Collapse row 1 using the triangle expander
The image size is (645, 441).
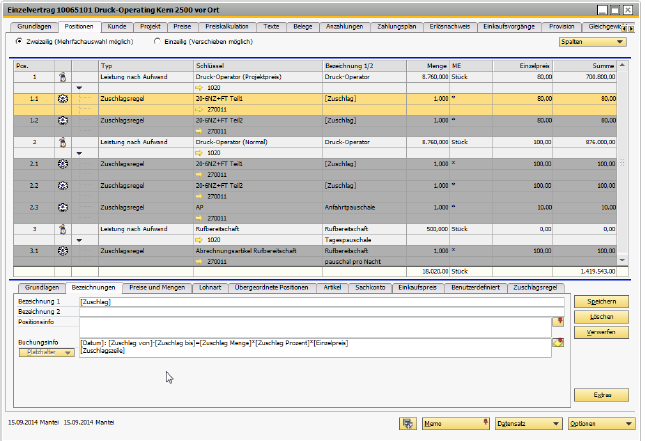click(x=79, y=88)
